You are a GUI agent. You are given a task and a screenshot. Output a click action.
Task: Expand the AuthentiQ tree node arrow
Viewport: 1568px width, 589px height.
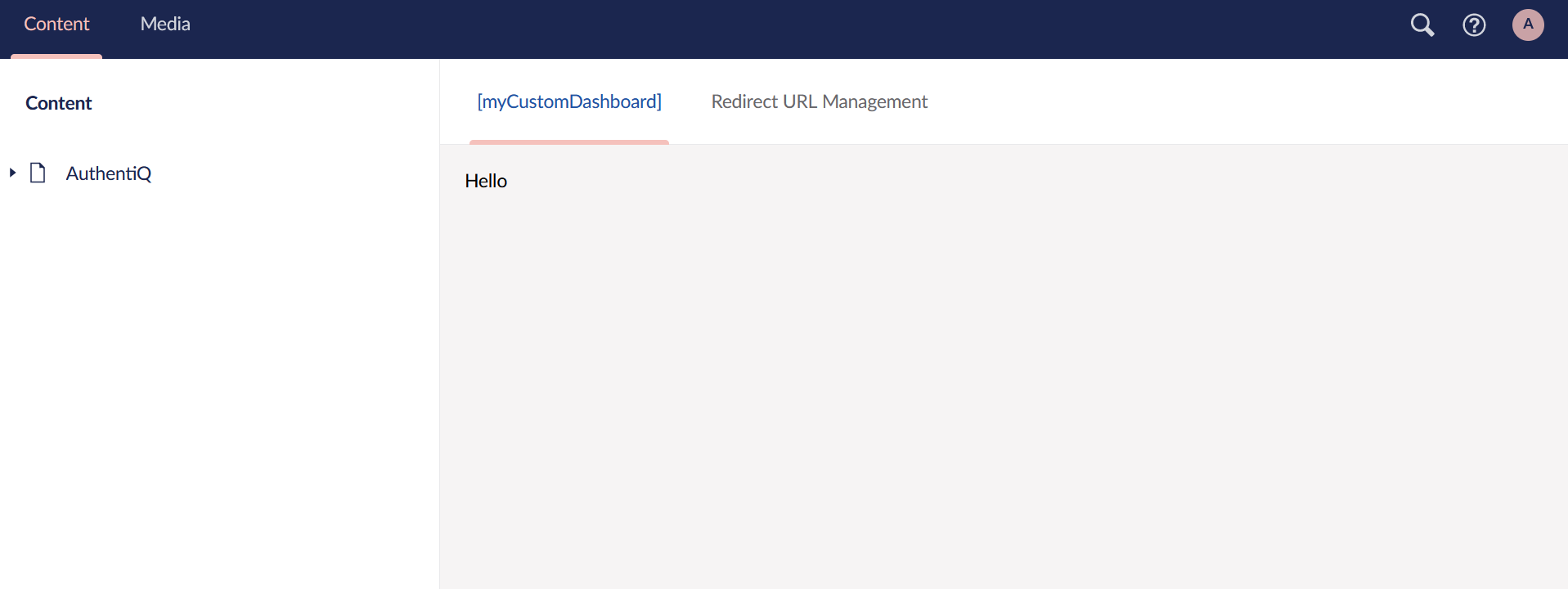point(12,173)
